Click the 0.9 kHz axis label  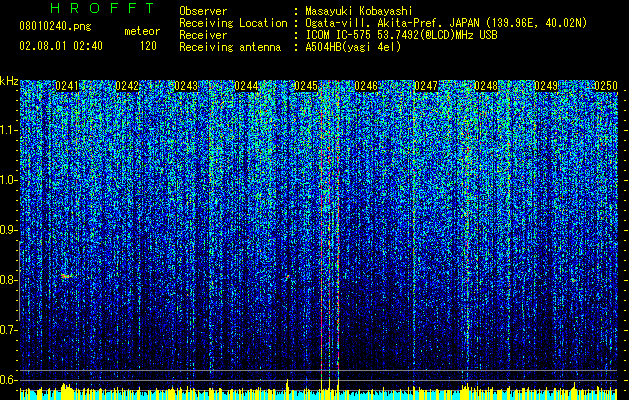click(x=8, y=230)
